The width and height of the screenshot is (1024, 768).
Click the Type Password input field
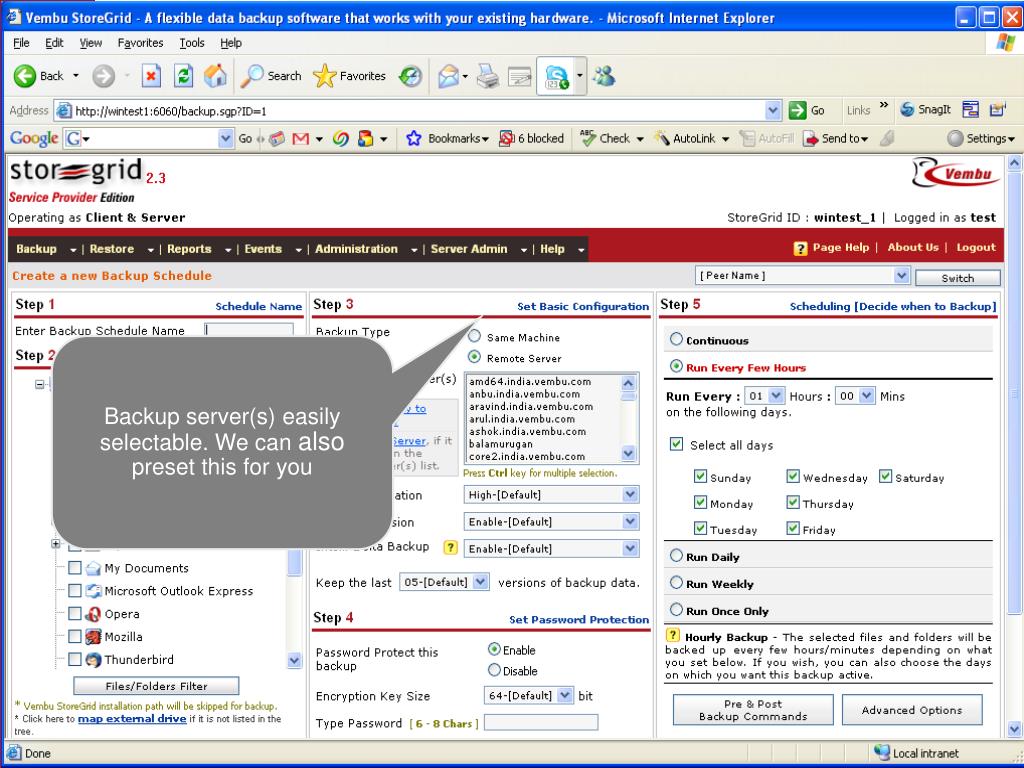pyautogui.click(x=541, y=722)
